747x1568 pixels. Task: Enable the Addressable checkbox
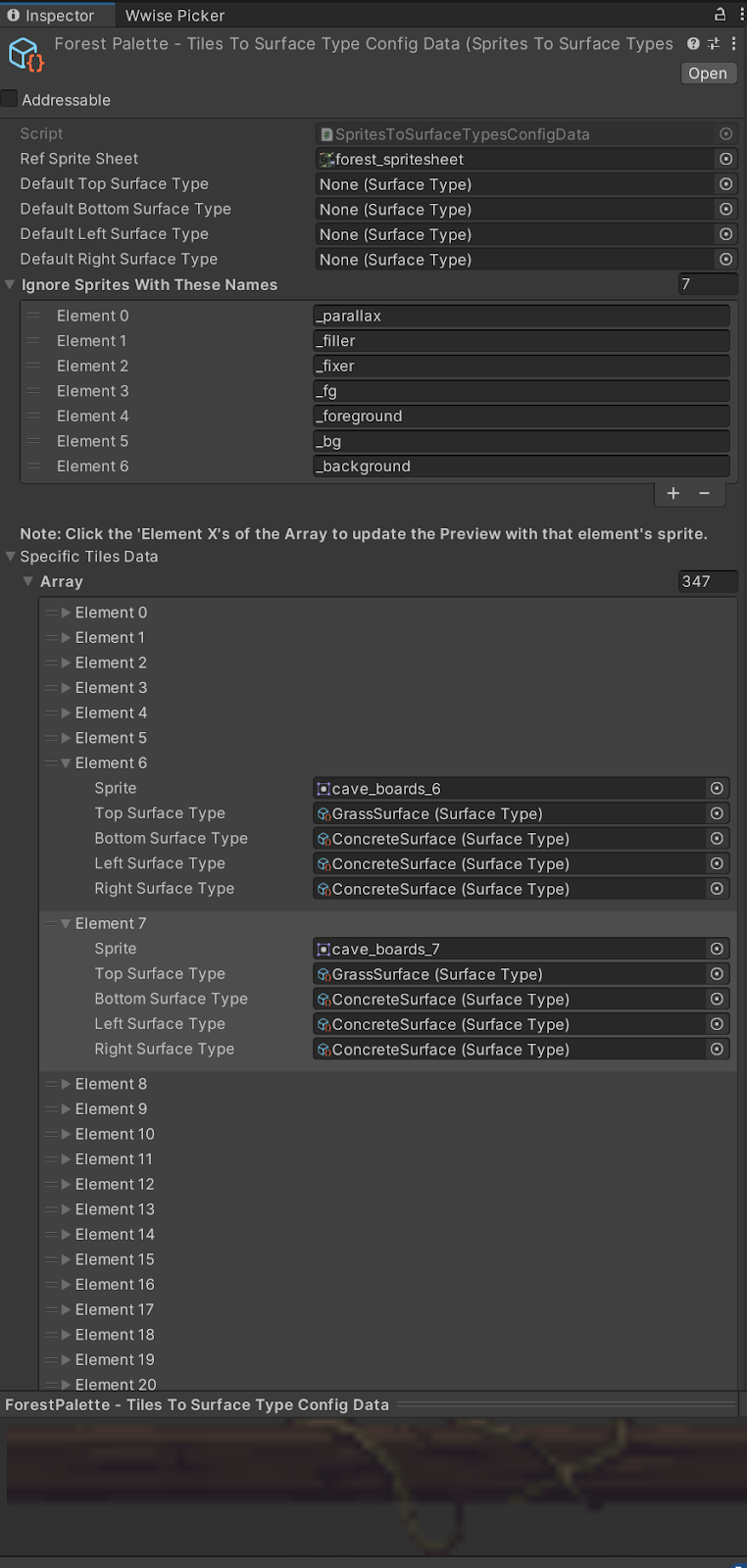[10, 99]
